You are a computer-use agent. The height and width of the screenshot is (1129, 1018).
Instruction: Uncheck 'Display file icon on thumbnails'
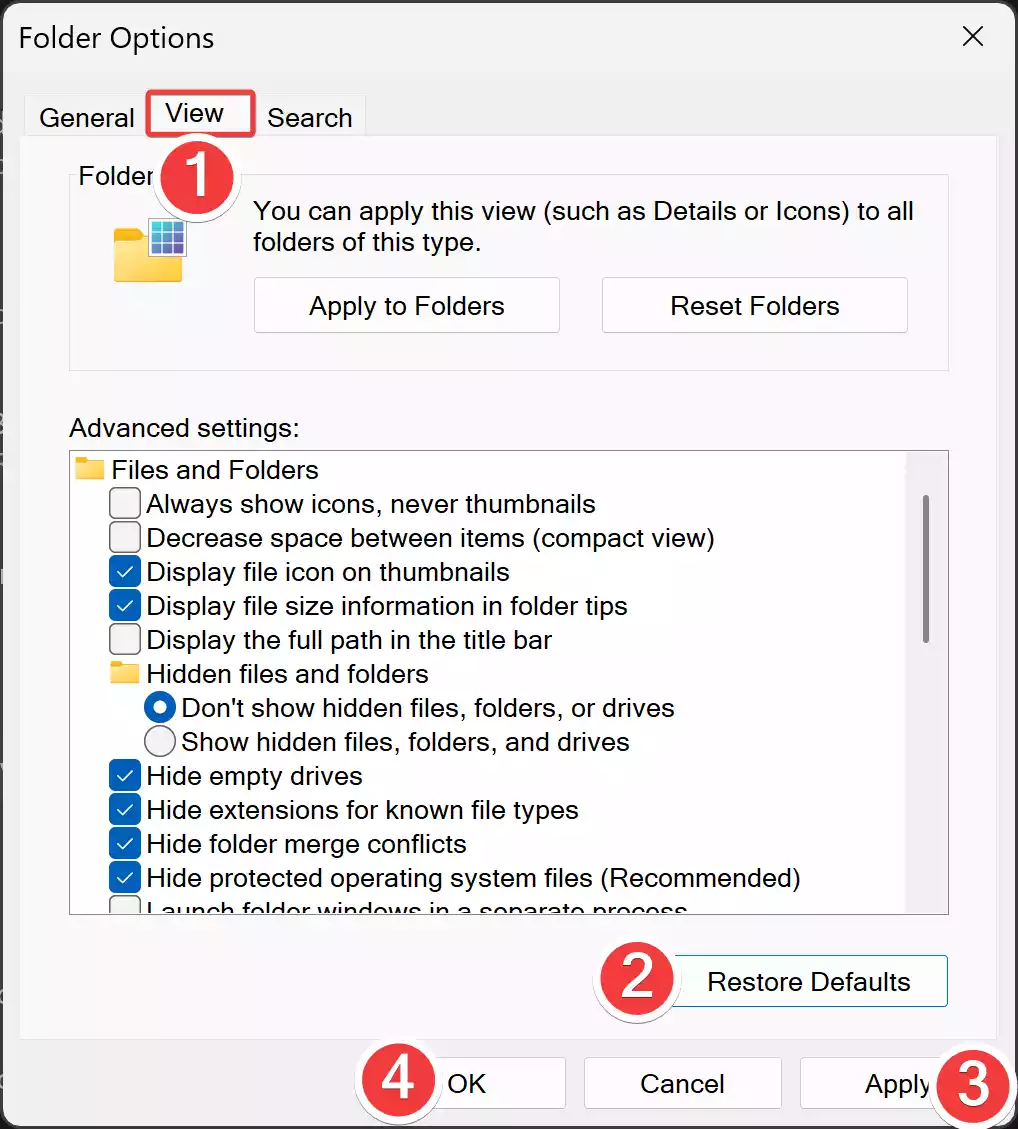tap(124, 571)
